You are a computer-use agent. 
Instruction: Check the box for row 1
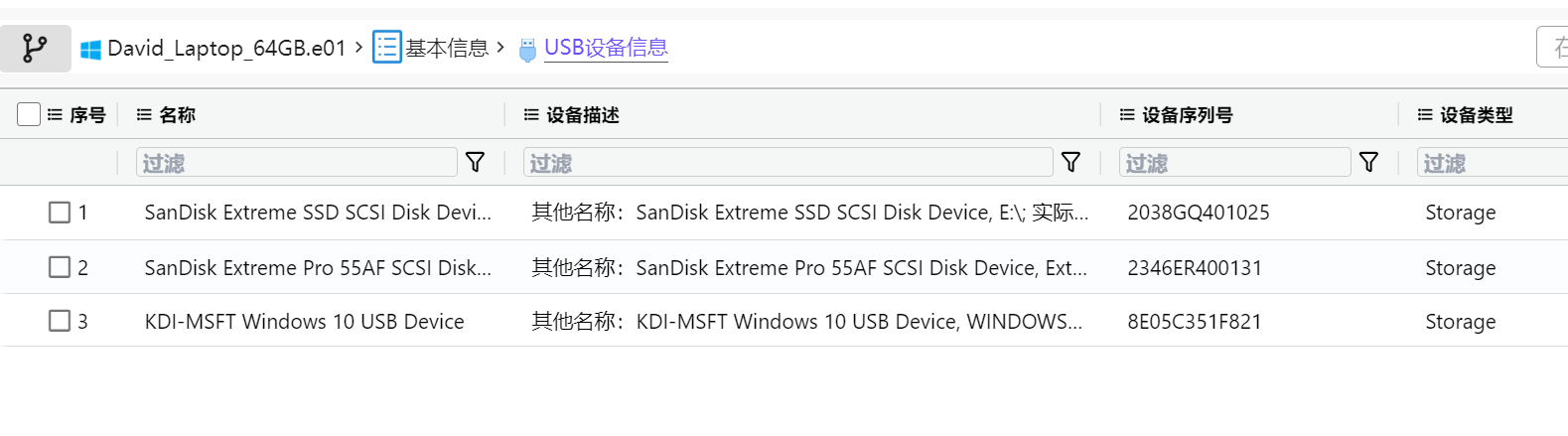(x=60, y=213)
